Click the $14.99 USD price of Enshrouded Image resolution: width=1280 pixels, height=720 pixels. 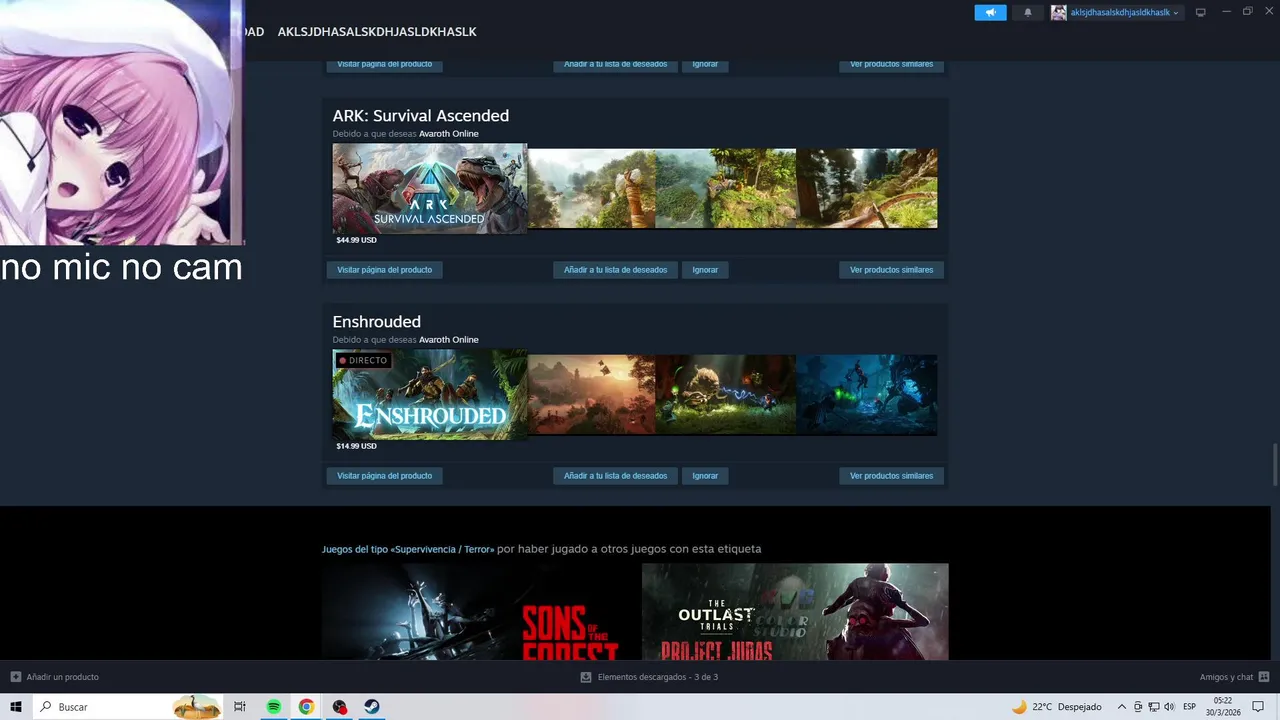click(356, 446)
